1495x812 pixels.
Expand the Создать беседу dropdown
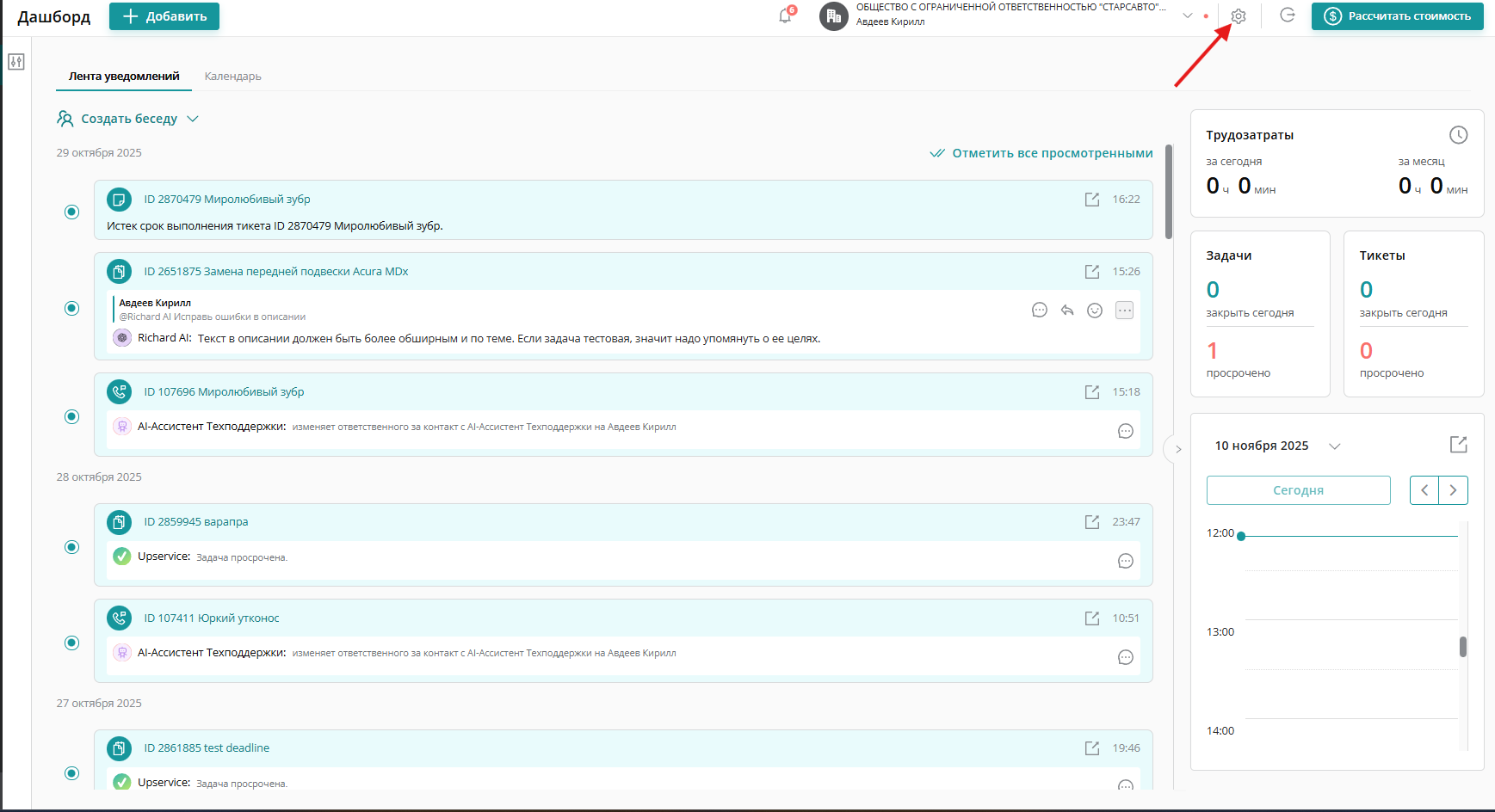click(x=193, y=119)
